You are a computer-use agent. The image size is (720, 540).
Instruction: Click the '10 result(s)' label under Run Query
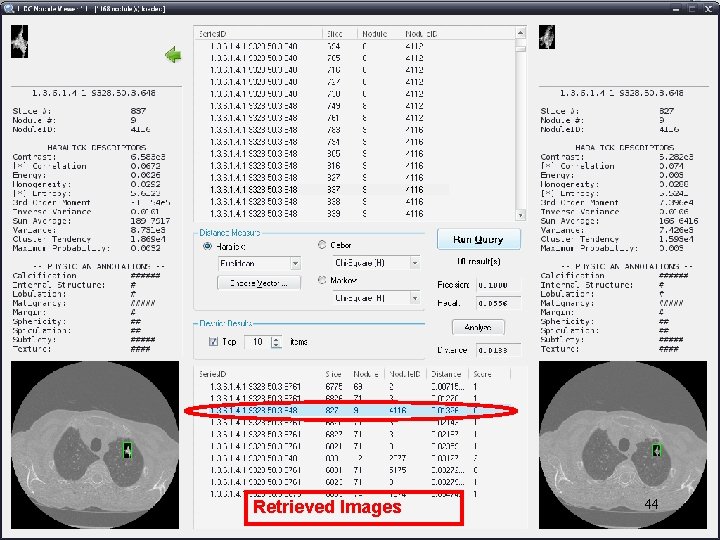click(478, 262)
